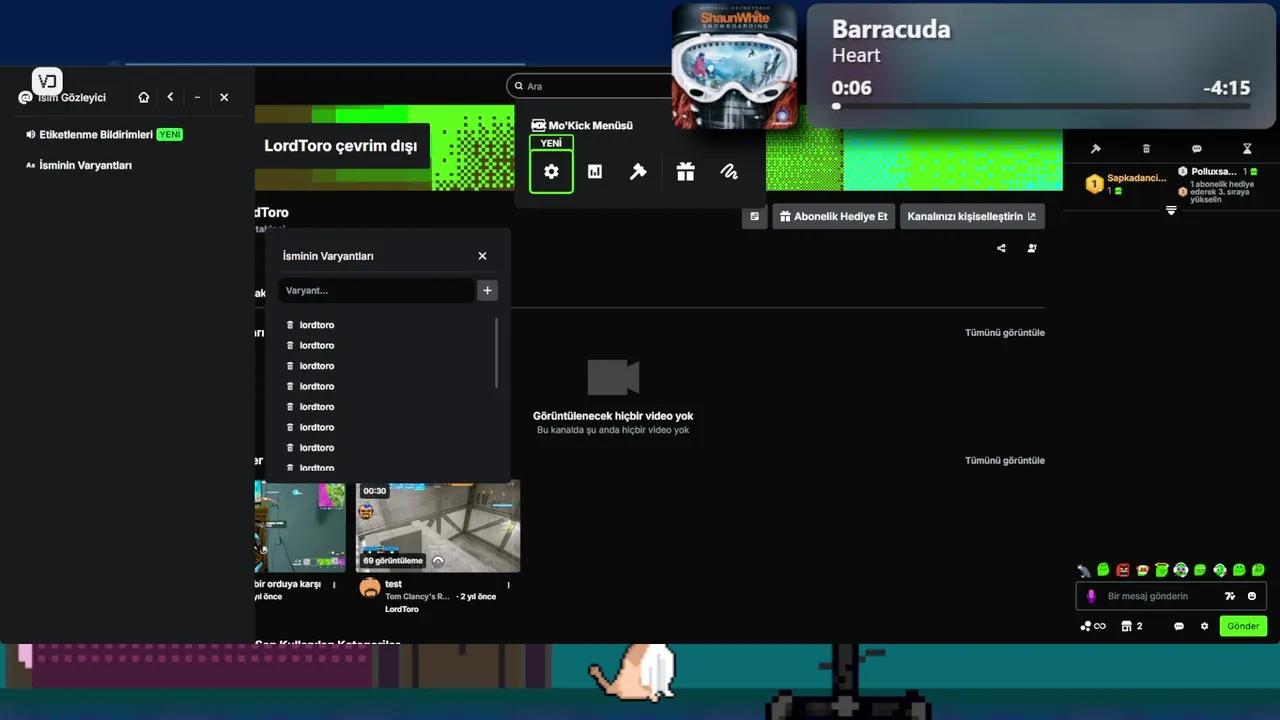Click the 'Tümünü görüntüle' link
The width and height of the screenshot is (1280, 720).
tap(1004, 332)
